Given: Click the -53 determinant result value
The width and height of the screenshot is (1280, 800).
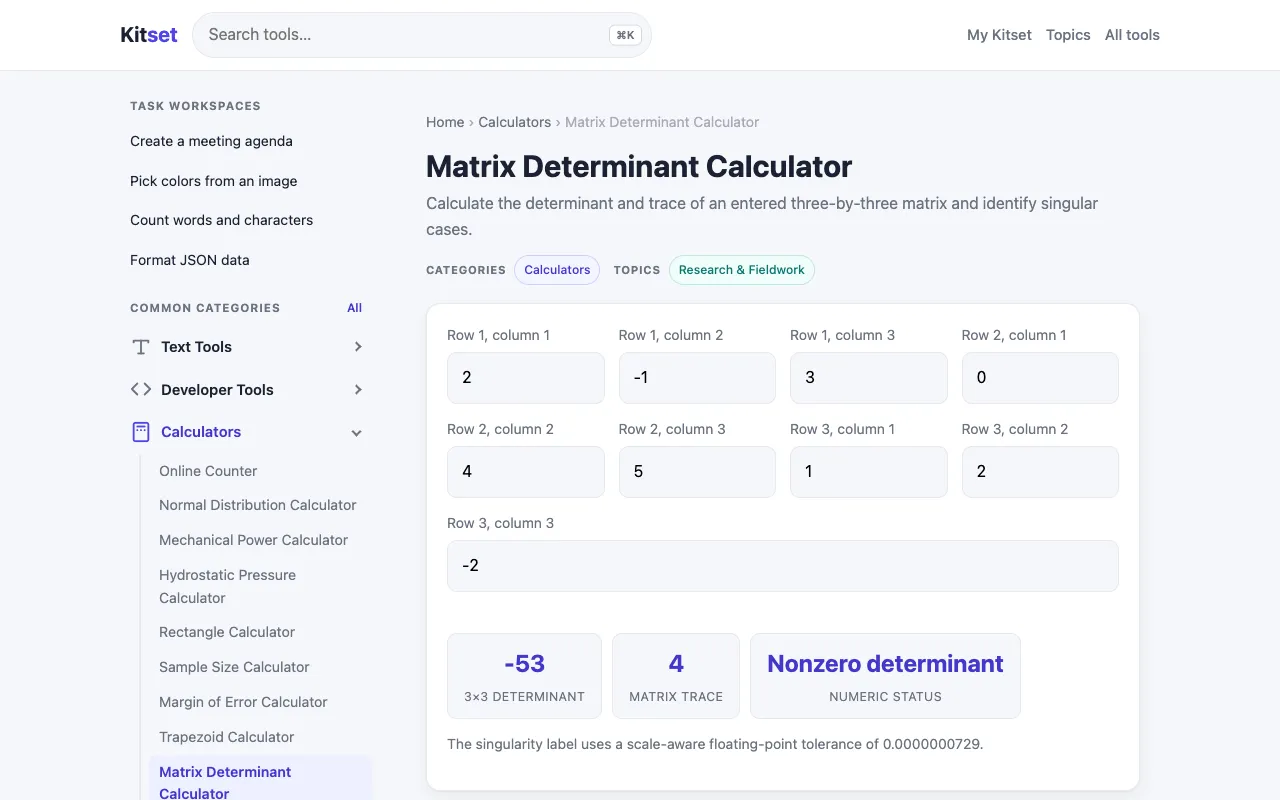Looking at the screenshot, I should tap(525, 664).
